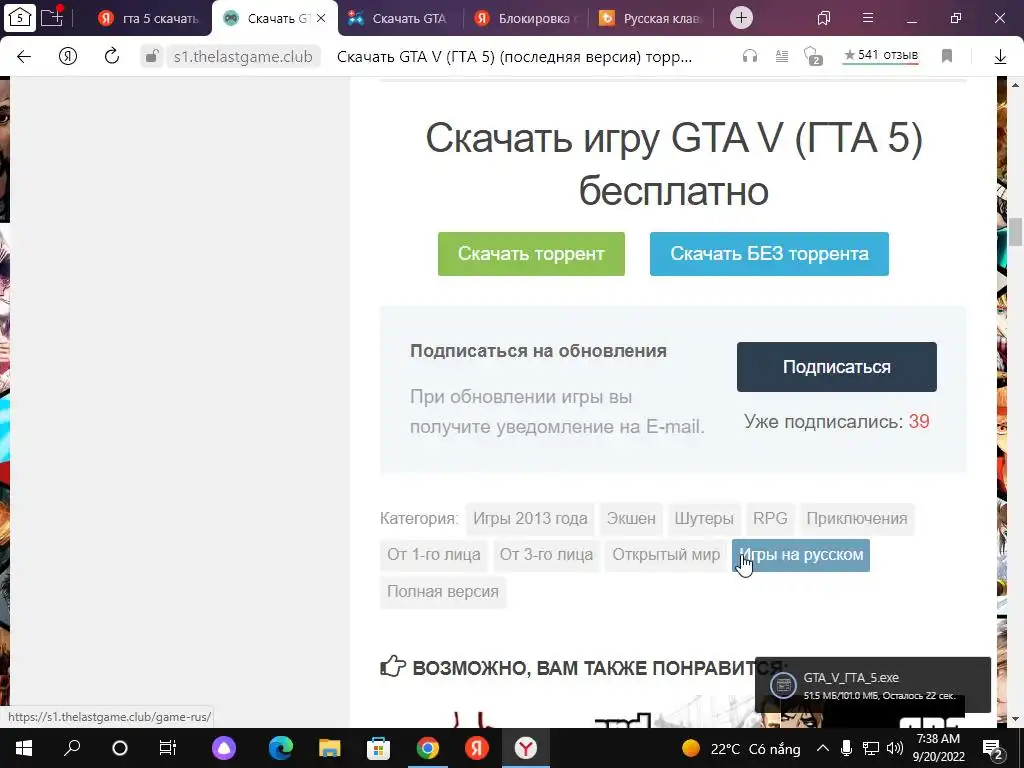Open the notification center icon

(993, 748)
